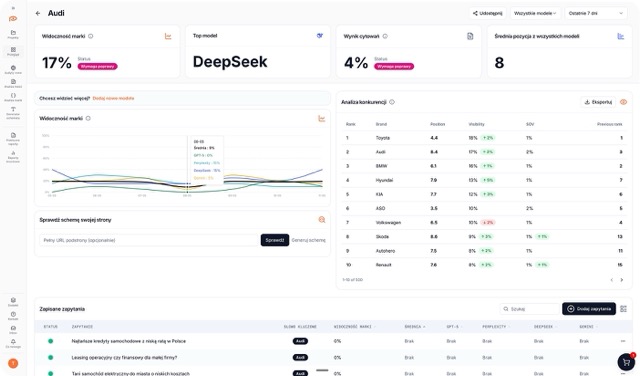Image resolution: width=640 pixels, height=376 pixels.
Task: Open the Inbox item in the sidebar
Action: click(13, 330)
